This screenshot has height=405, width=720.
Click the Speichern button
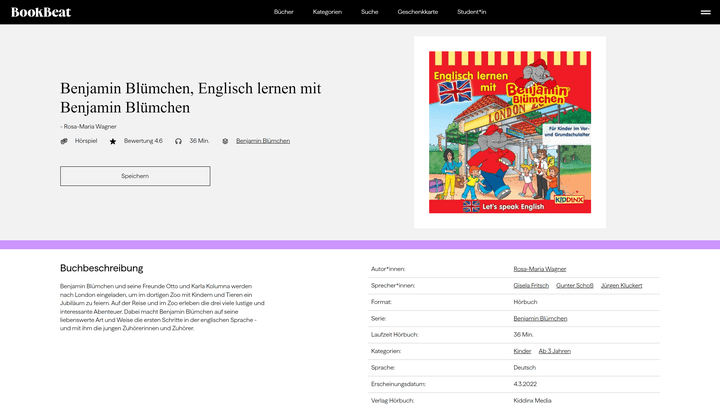coord(135,176)
